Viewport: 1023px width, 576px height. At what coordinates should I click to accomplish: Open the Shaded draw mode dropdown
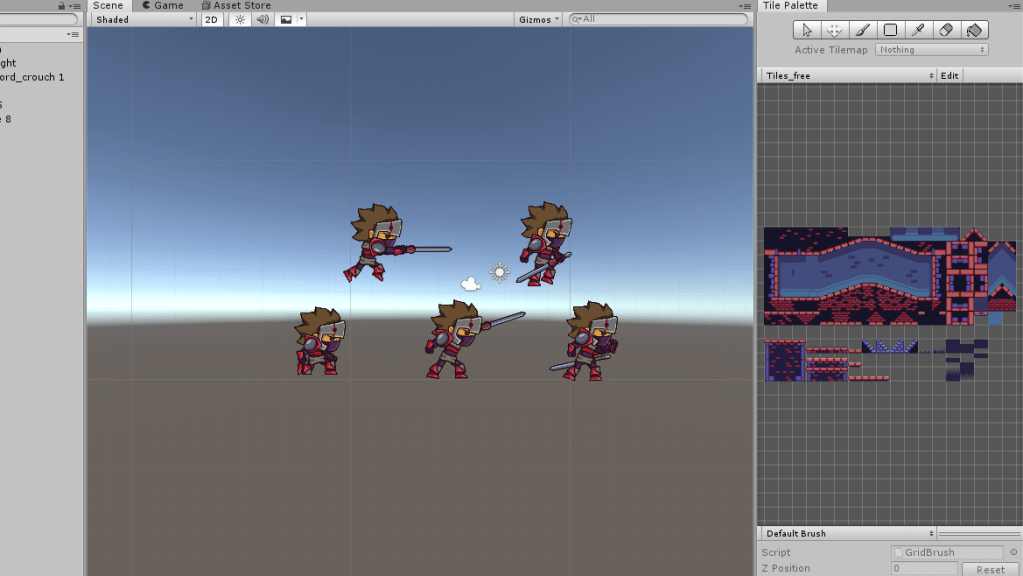point(143,19)
